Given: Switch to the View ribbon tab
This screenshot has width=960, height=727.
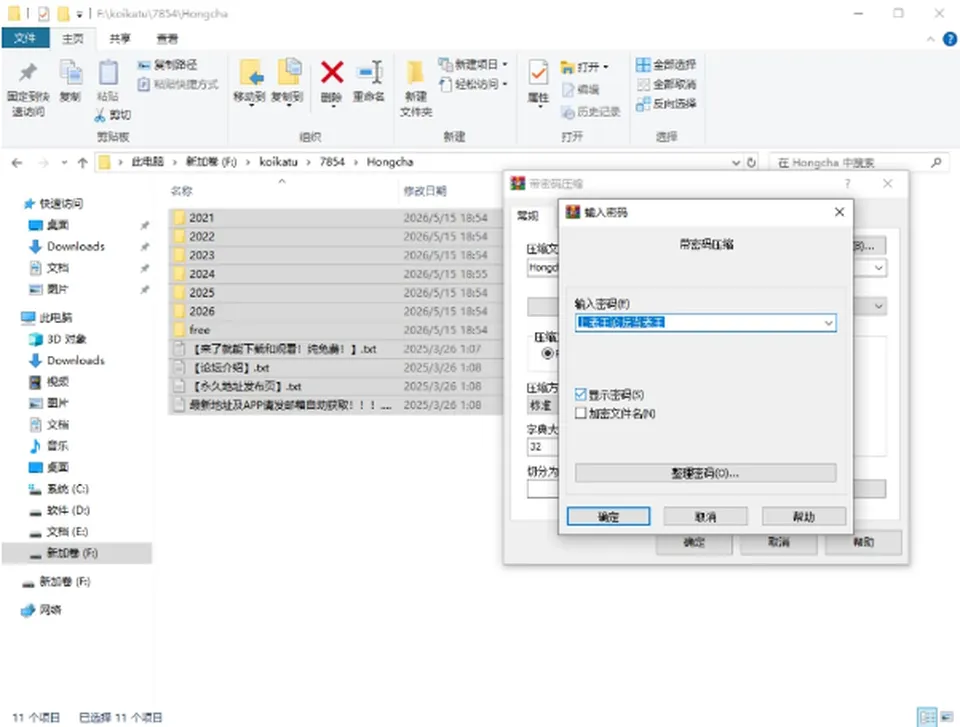Looking at the screenshot, I should [x=167, y=39].
